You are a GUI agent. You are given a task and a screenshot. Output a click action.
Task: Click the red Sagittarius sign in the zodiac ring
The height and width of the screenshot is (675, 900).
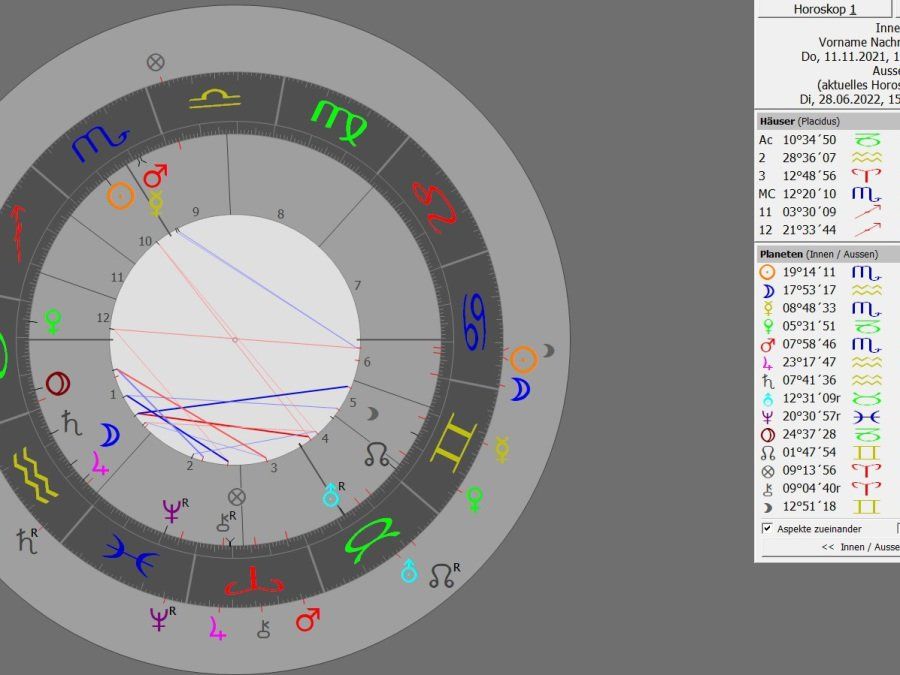[x=18, y=232]
